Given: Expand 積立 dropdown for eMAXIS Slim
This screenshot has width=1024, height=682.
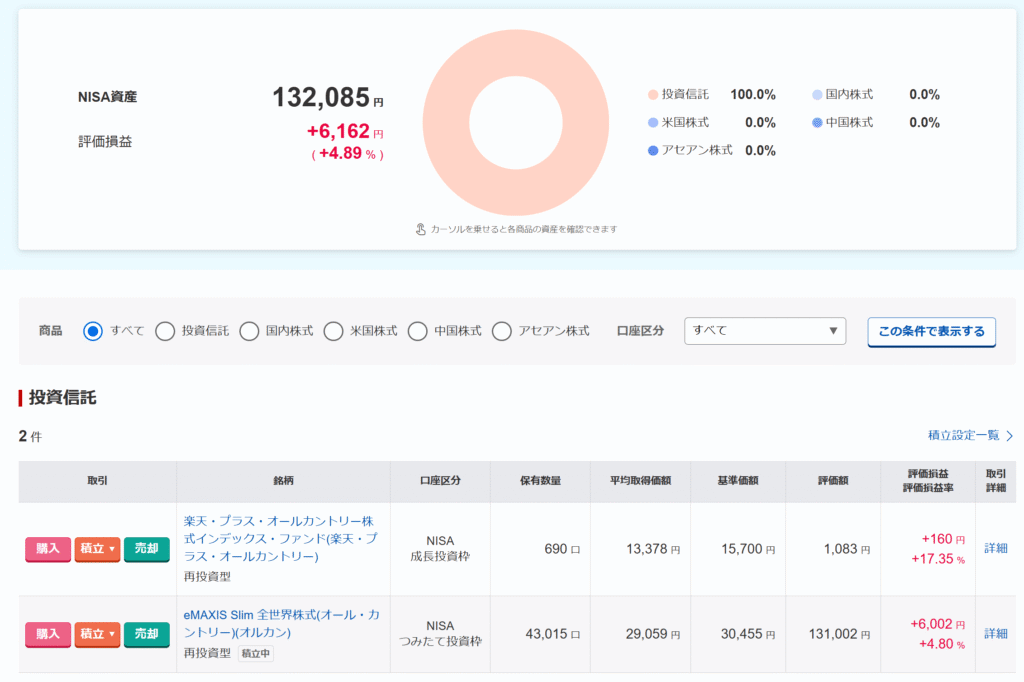Looking at the screenshot, I should (x=97, y=634).
